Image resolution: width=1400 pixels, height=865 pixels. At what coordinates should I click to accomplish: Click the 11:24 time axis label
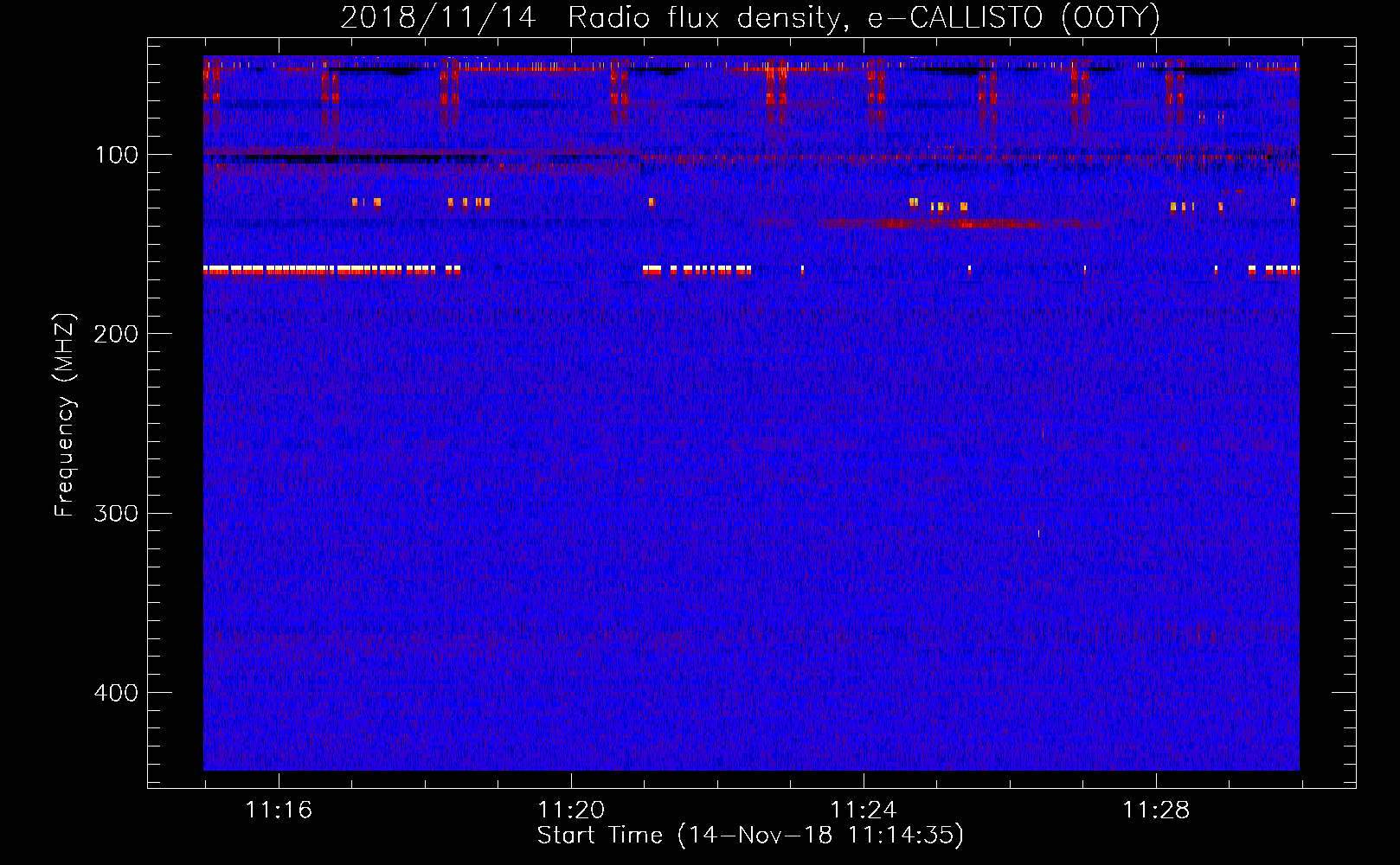864,811
